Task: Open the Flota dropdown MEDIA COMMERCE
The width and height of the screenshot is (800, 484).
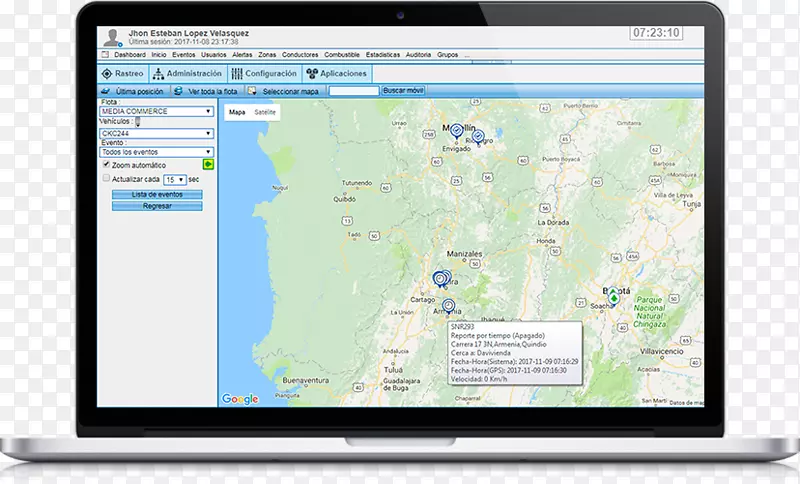Action: pos(157,112)
